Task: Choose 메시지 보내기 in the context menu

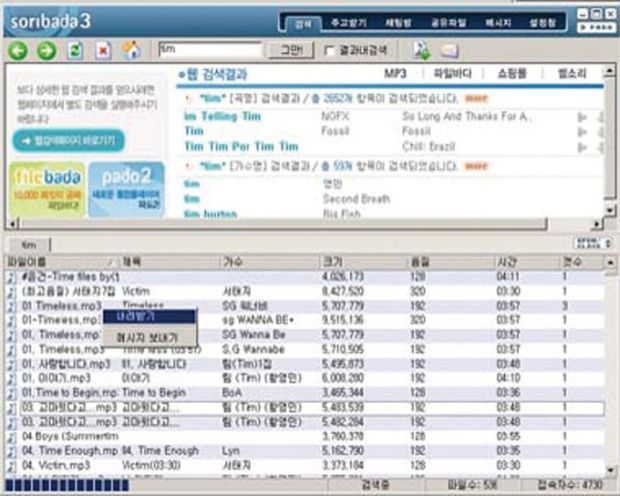Action: [x=149, y=338]
